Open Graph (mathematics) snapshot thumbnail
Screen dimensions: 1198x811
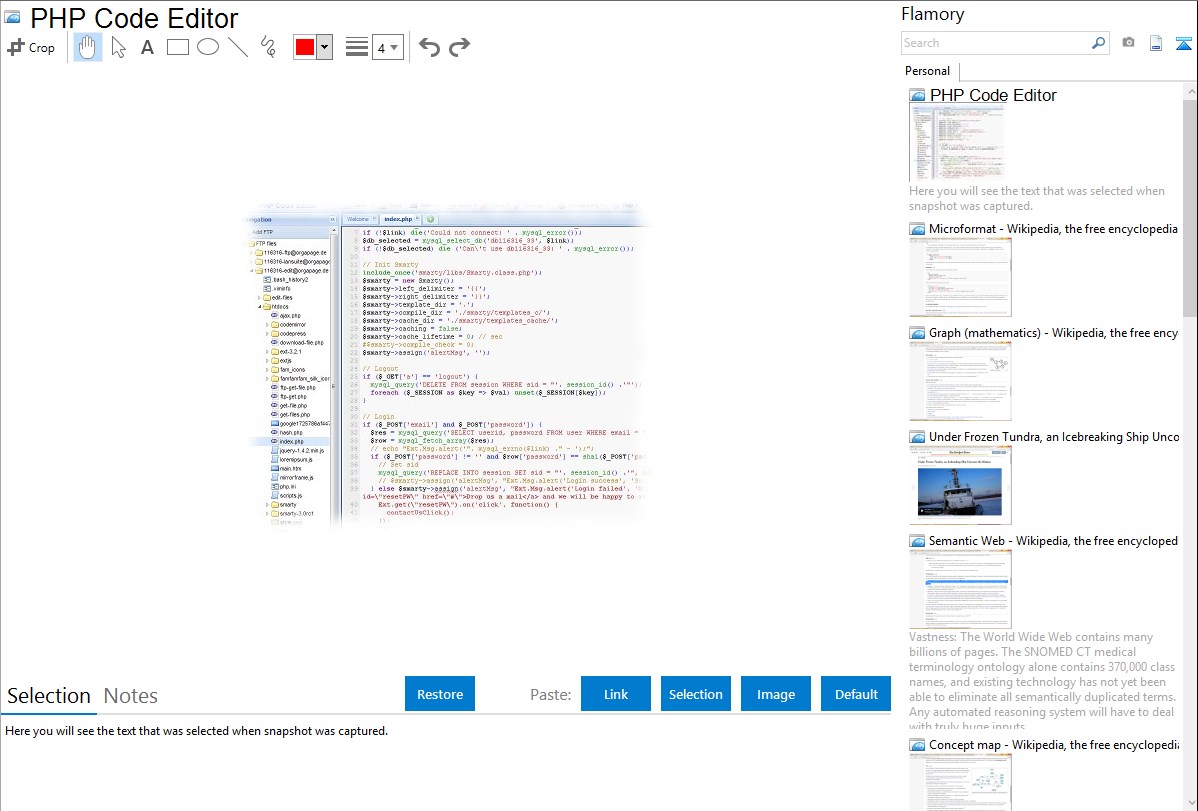[960, 381]
